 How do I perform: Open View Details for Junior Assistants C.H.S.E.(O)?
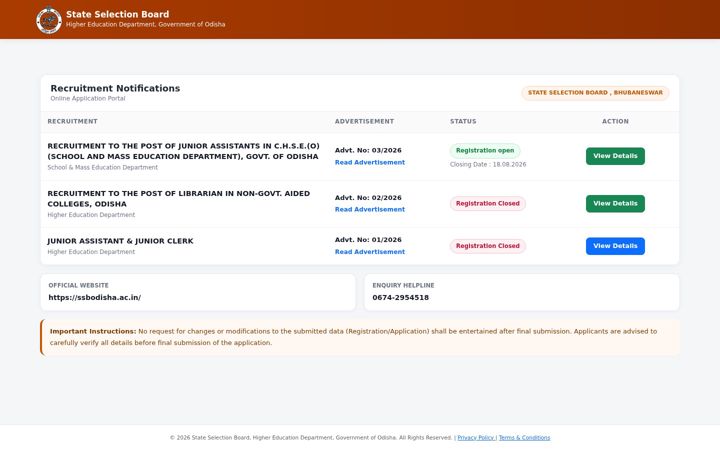pyautogui.click(x=615, y=156)
